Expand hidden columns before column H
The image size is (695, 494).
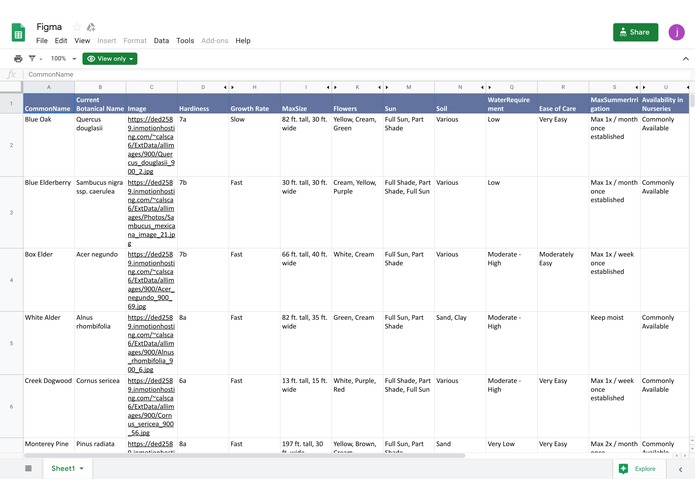click(x=232, y=87)
